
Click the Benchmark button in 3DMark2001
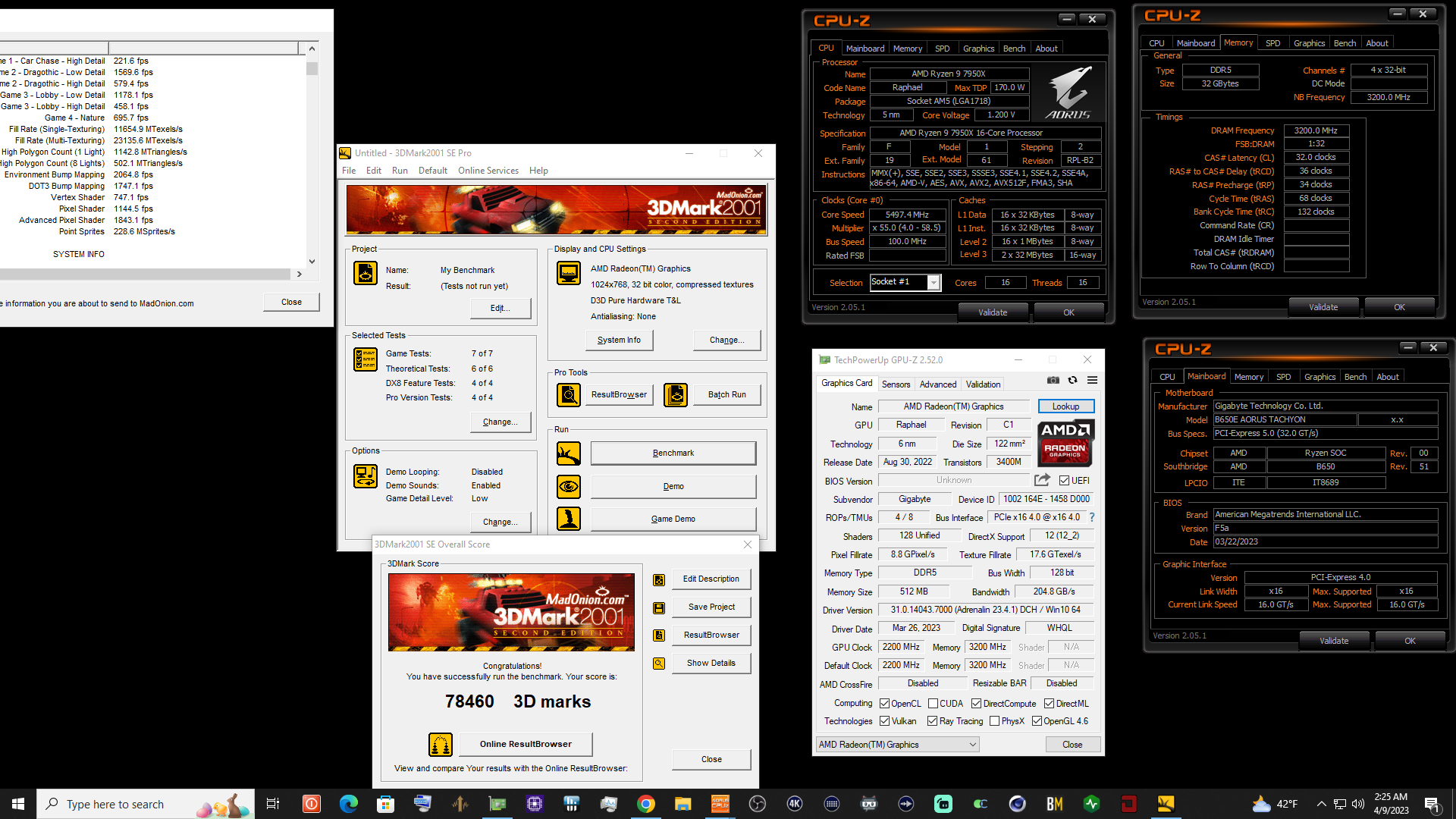pos(673,453)
